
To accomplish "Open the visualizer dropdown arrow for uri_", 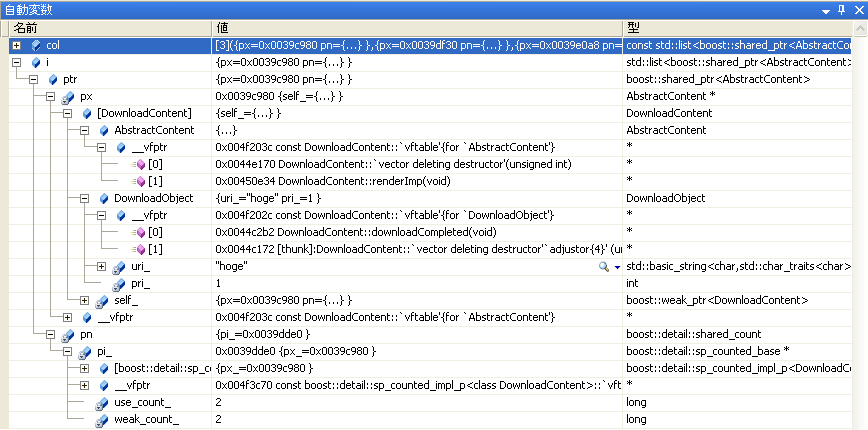I will [x=618, y=267].
